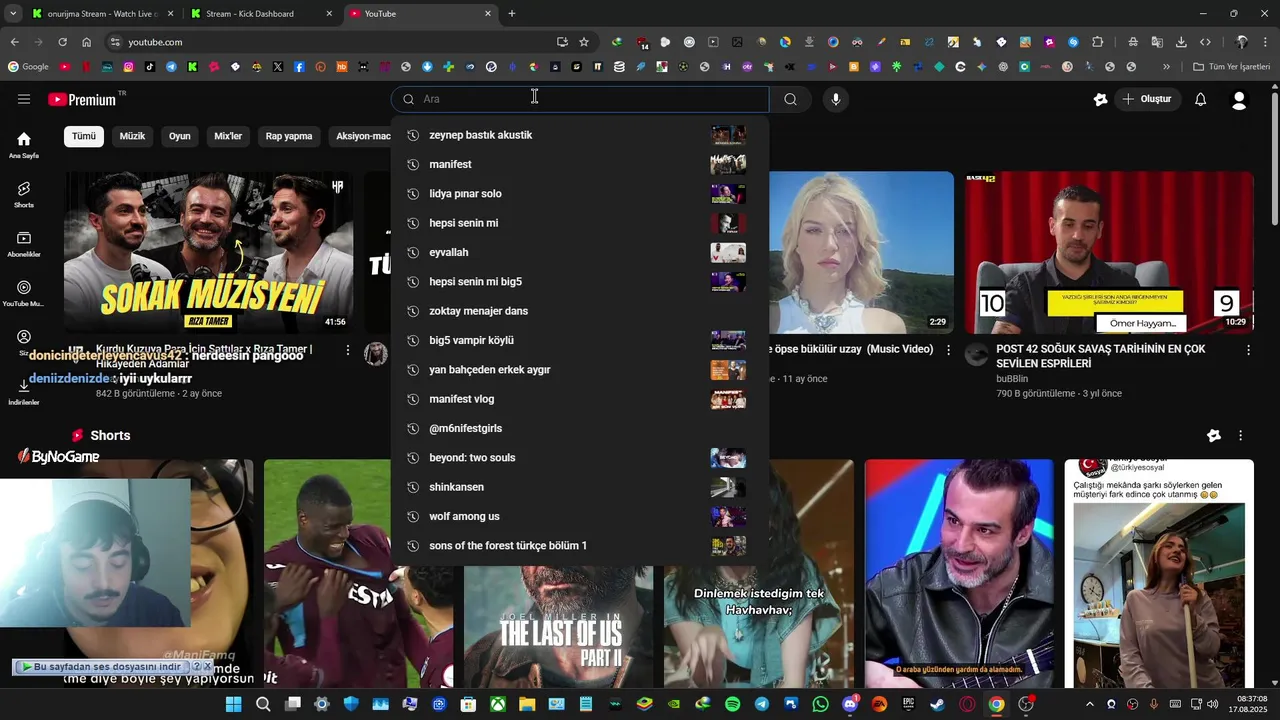Image resolution: width=1280 pixels, height=720 pixels.
Task: Choose suggestion wolf among us
Action: tap(580, 516)
